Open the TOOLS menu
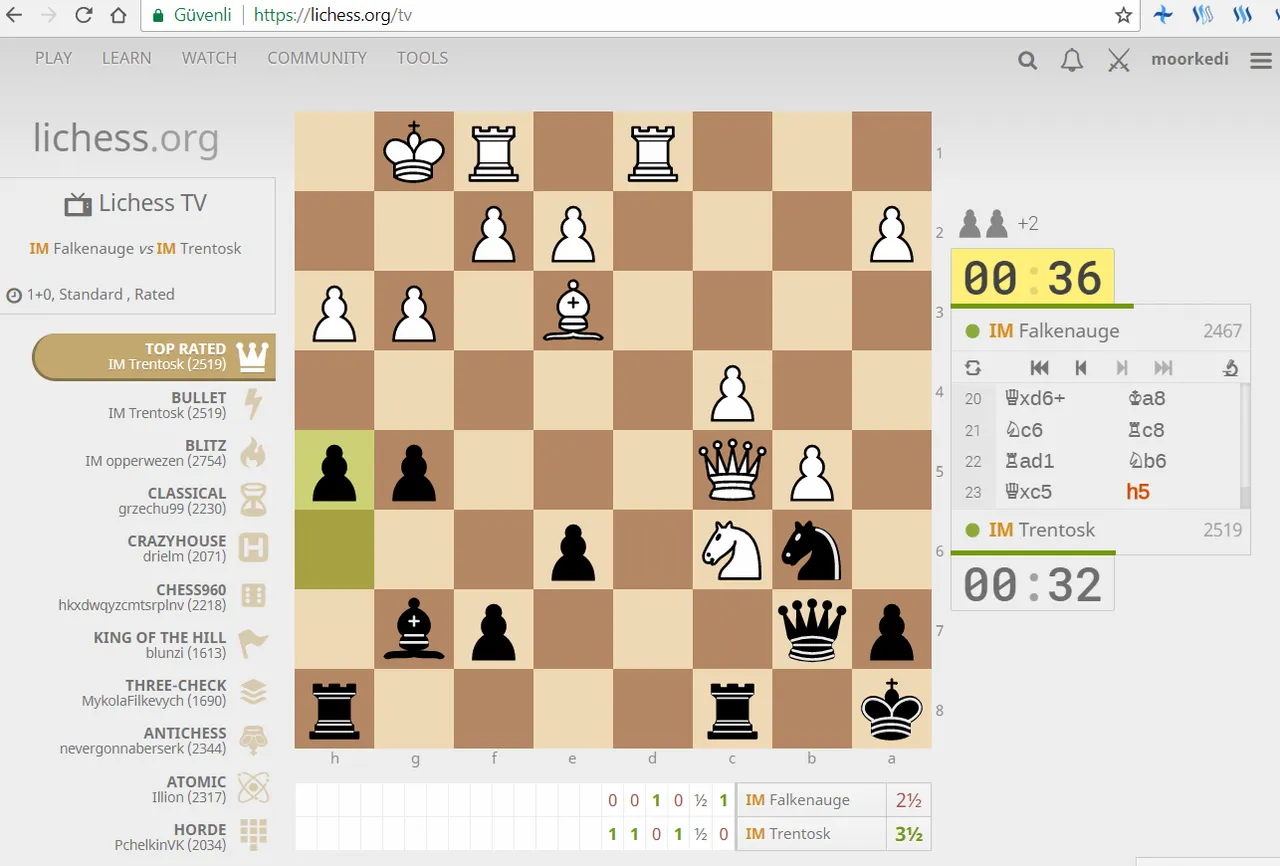 pyautogui.click(x=422, y=58)
